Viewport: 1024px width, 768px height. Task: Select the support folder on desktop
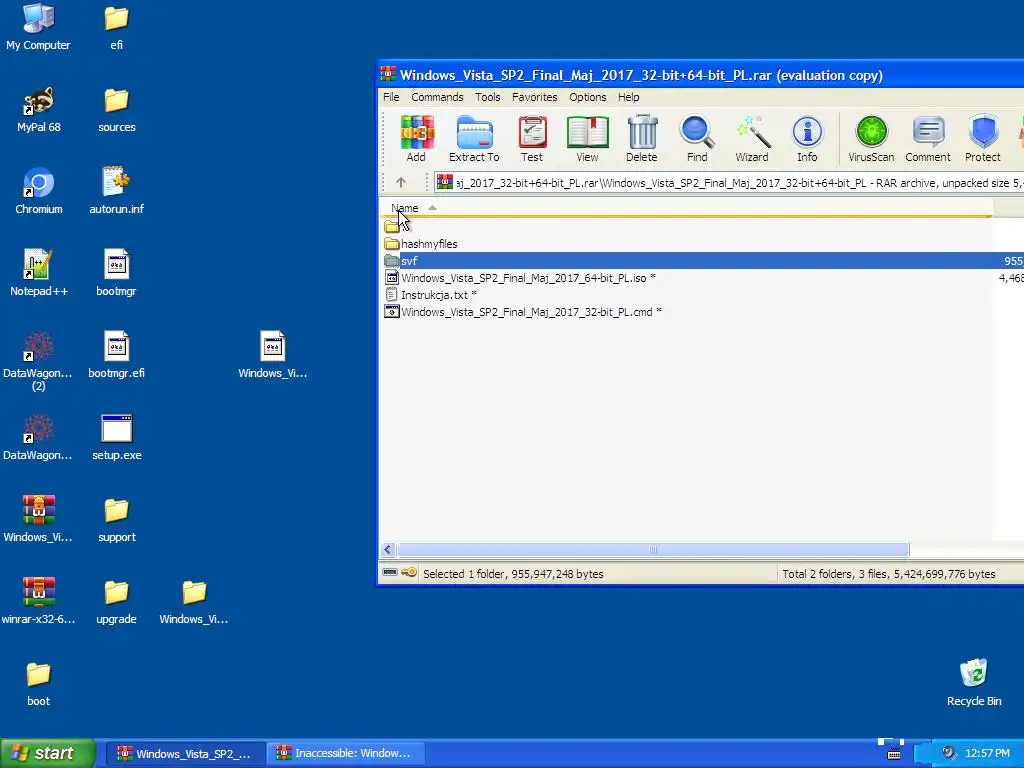click(x=116, y=520)
